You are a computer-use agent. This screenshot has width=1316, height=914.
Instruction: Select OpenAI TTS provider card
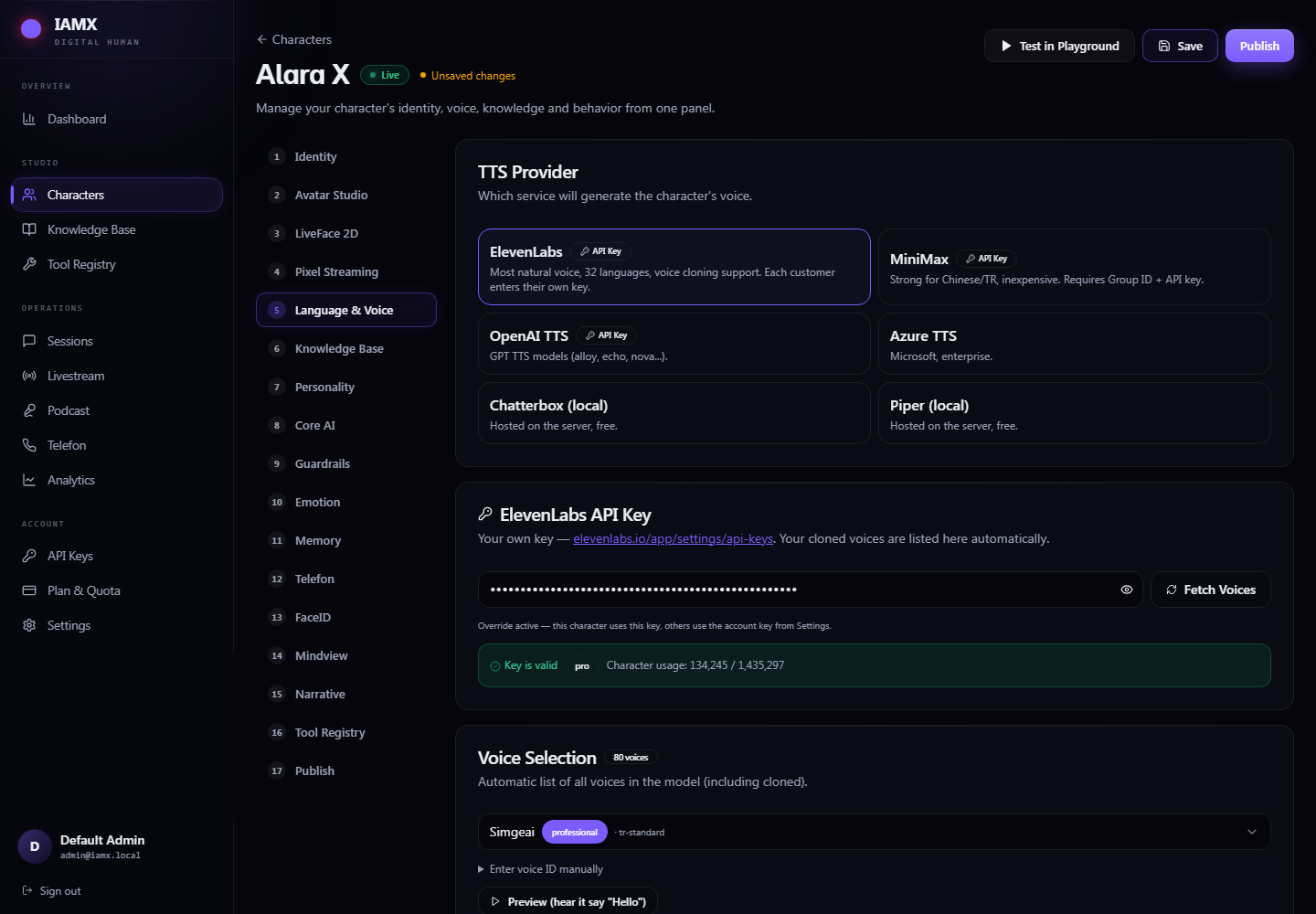pos(674,344)
